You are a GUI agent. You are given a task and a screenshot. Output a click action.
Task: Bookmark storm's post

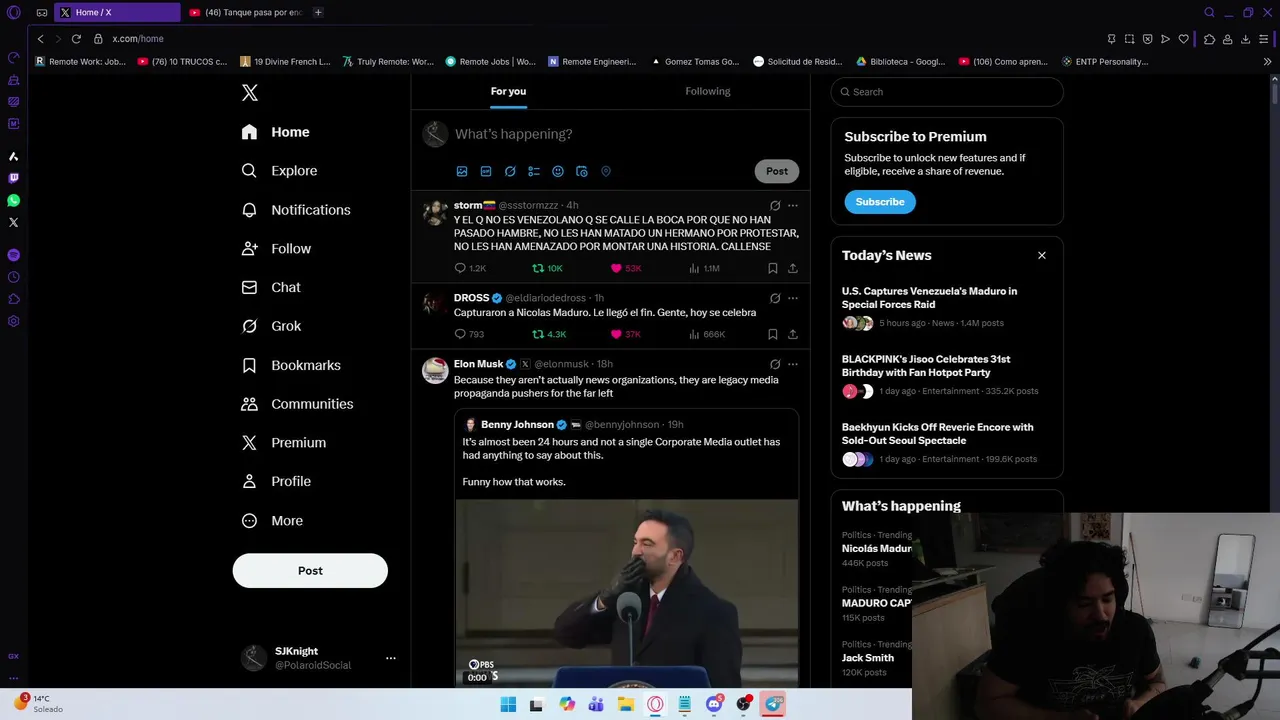point(773,268)
